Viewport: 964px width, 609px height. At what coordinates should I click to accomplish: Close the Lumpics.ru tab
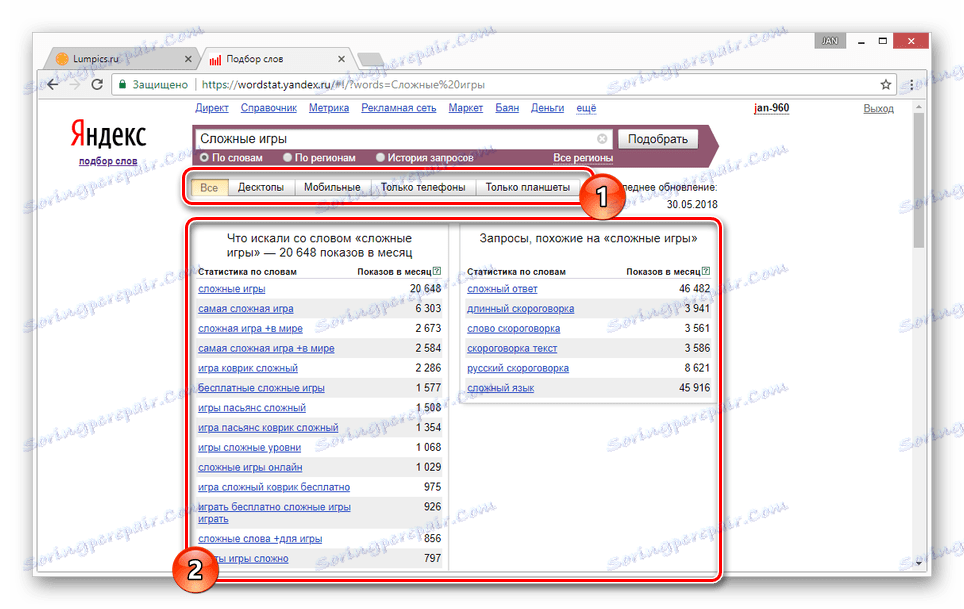pos(188,59)
